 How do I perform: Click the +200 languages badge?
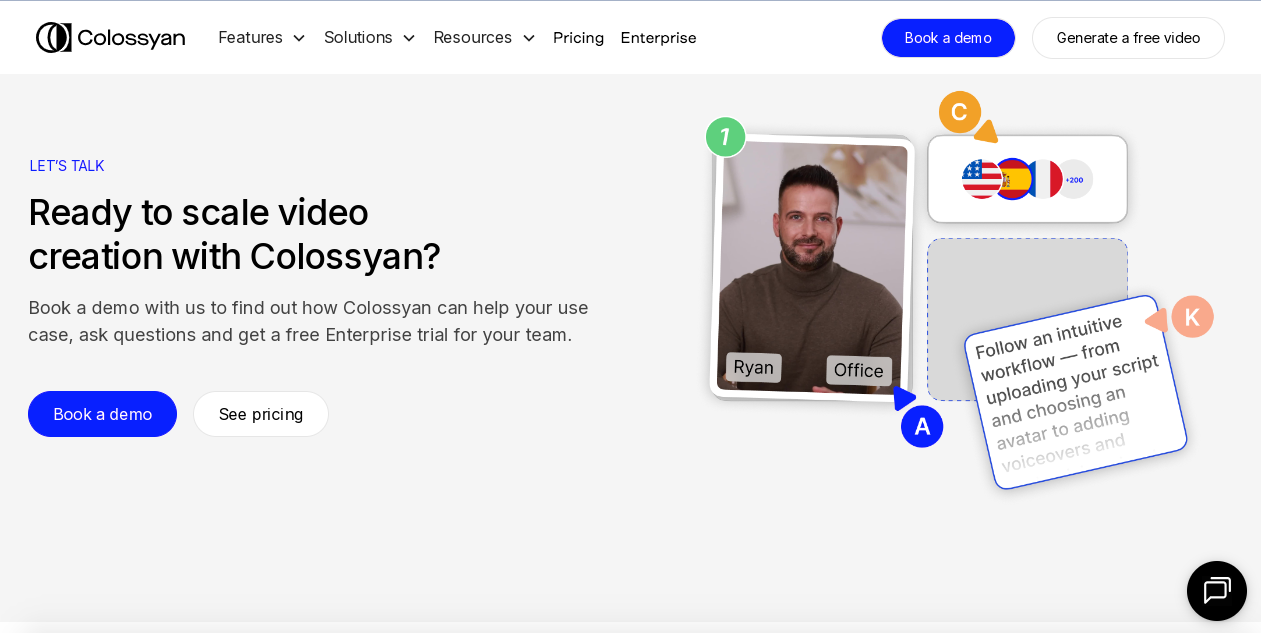[x=1075, y=179]
